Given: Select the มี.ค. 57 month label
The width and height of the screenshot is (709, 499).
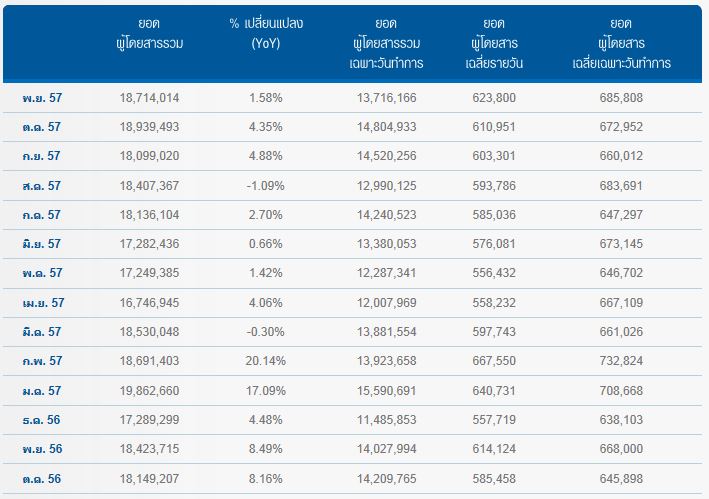Looking at the screenshot, I should pyautogui.click(x=42, y=331).
